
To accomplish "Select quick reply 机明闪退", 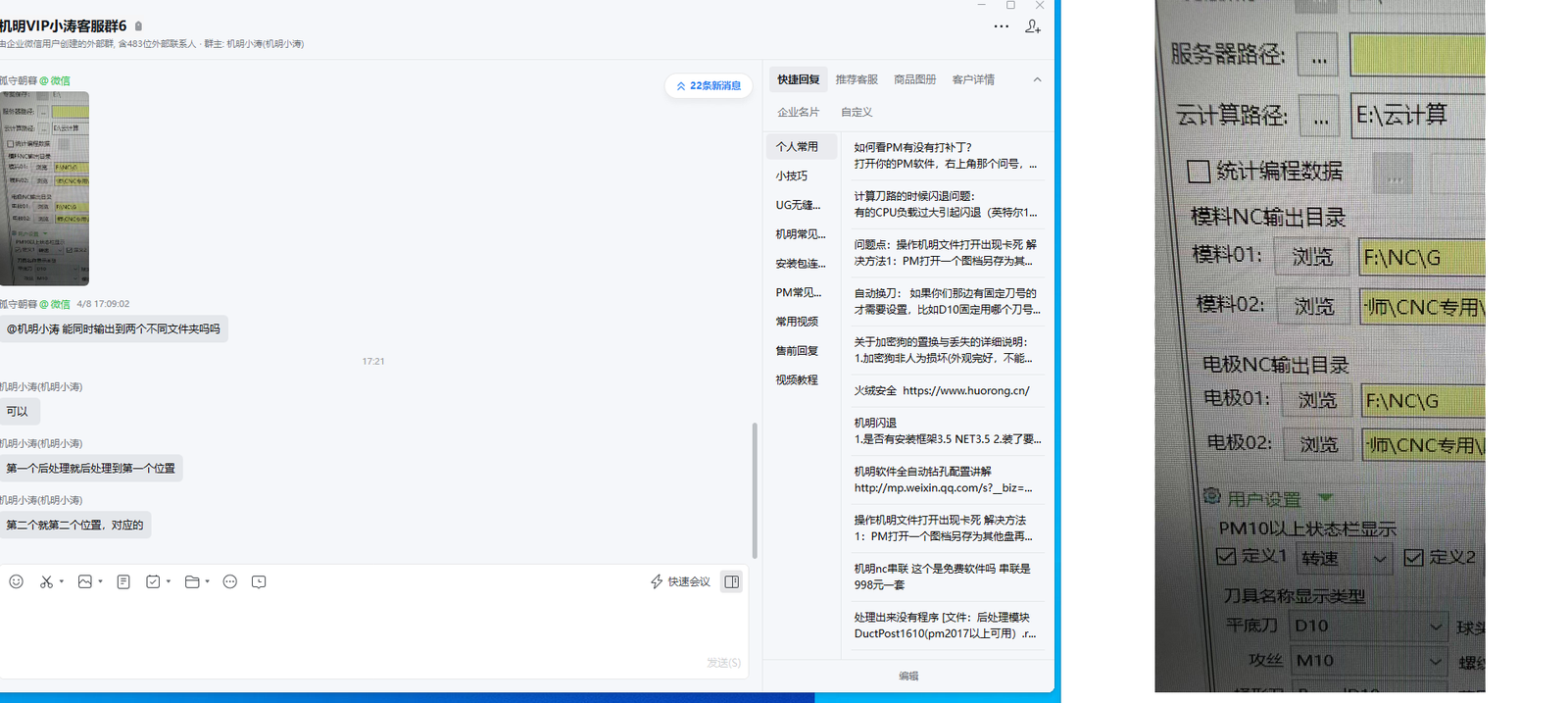I will [945, 430].
